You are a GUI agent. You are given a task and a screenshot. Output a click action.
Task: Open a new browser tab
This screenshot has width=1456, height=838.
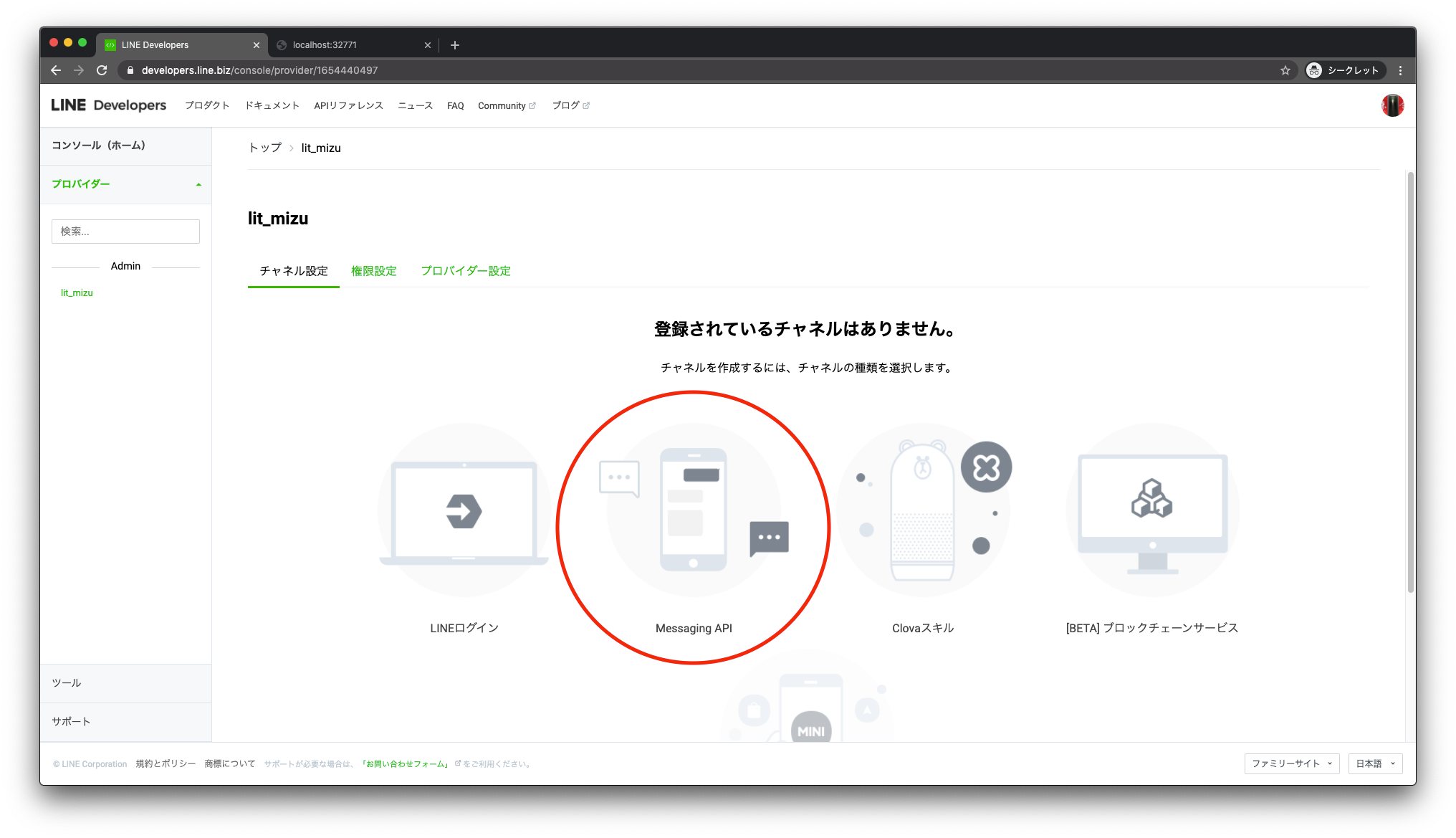coord(454,45)
